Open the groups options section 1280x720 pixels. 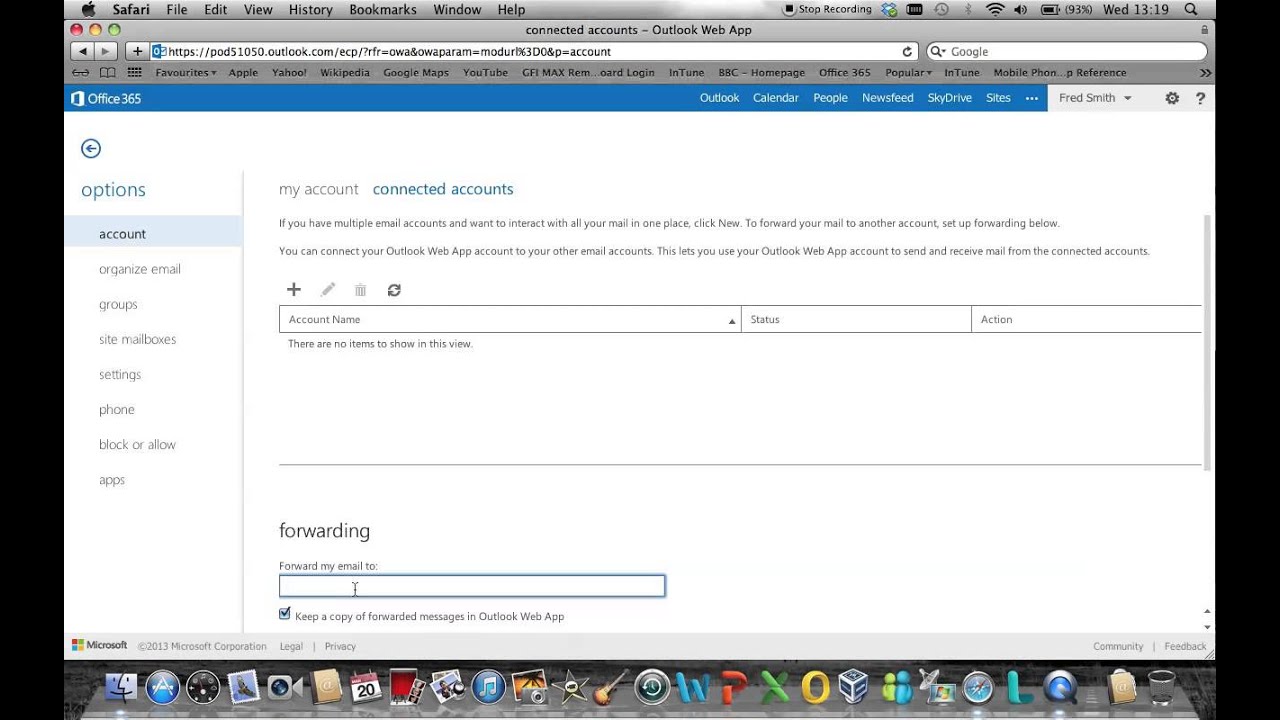coord(118,304)
